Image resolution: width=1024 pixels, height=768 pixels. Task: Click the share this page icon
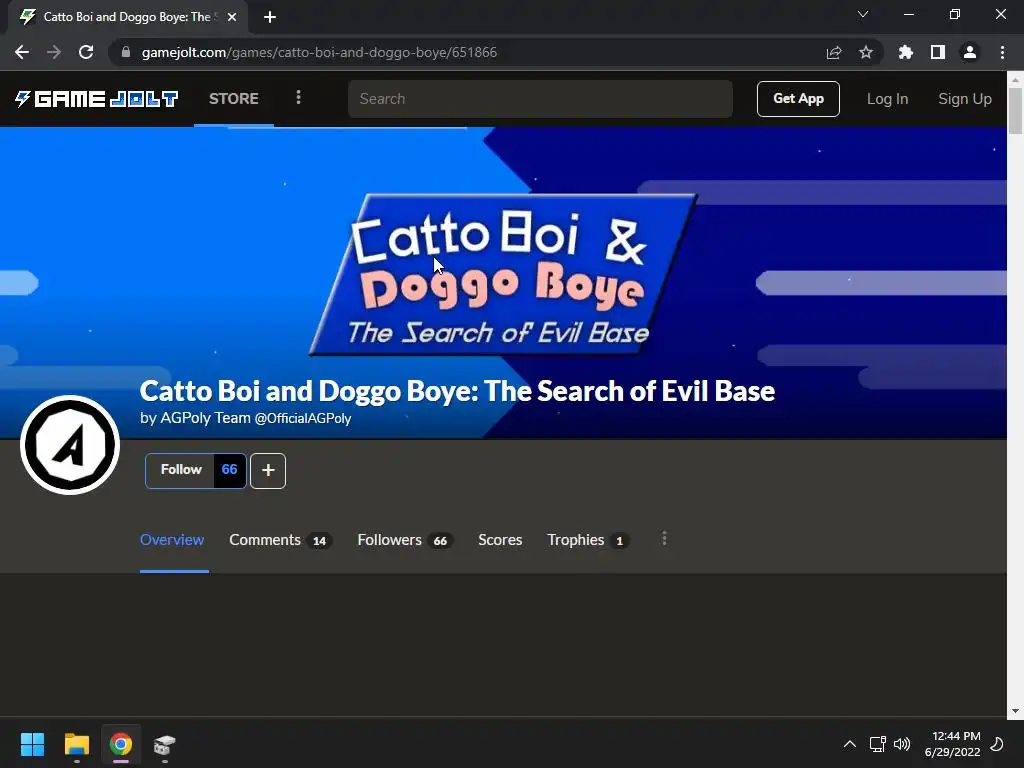coord(834,52)
